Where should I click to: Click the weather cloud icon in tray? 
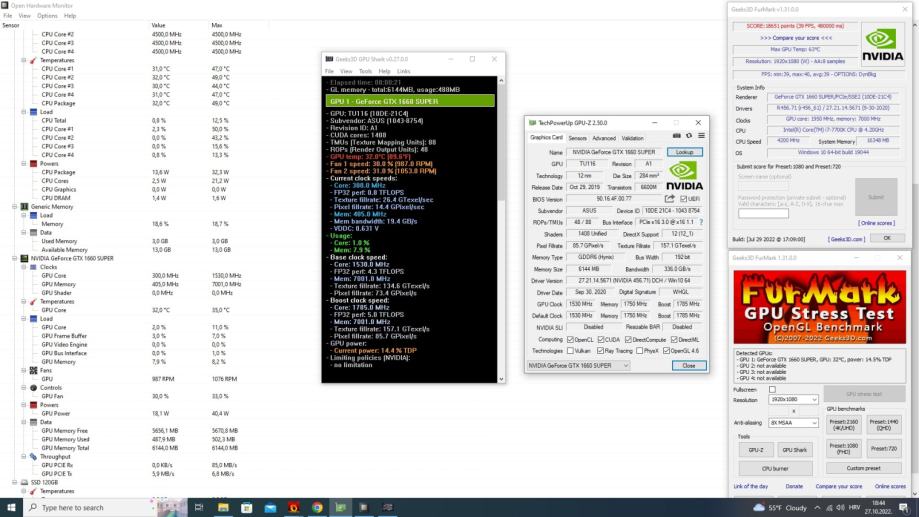tap(759, 508)
